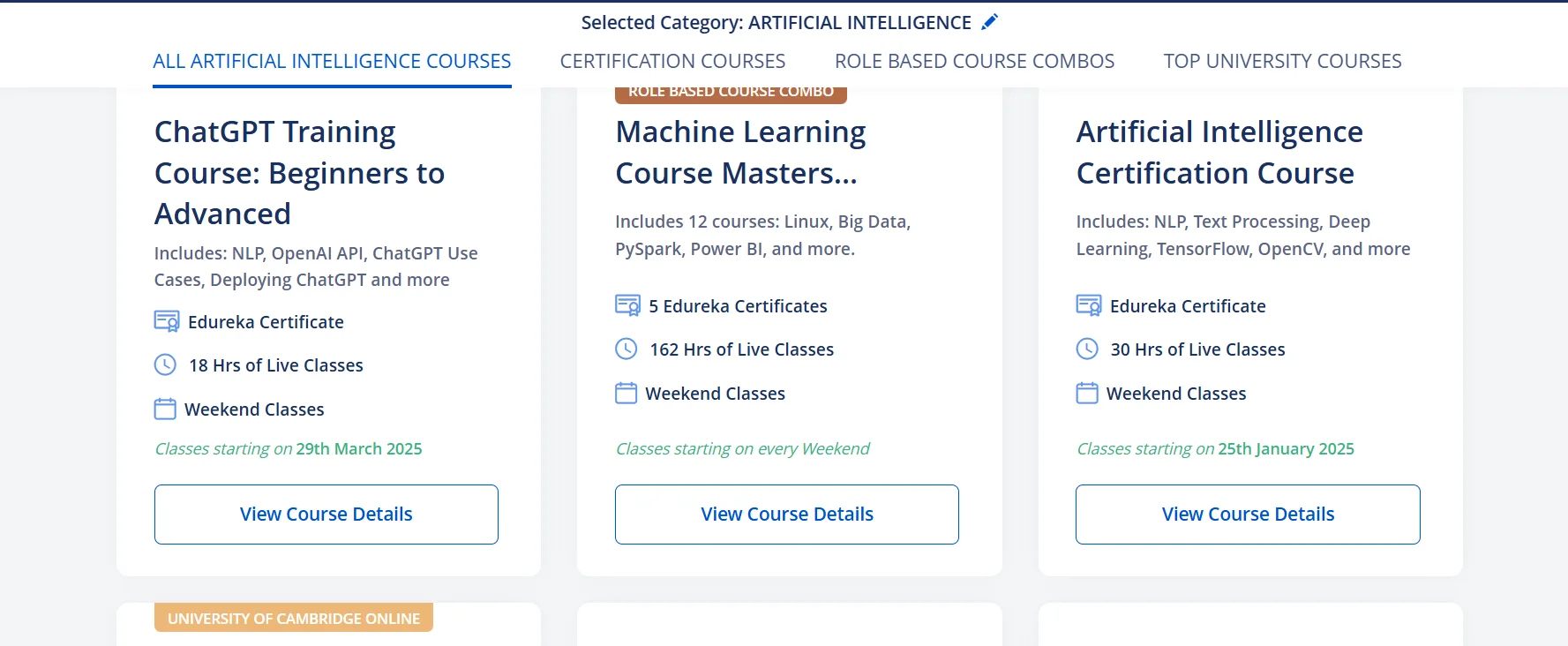Image resolution: width=1568 pixels, height=646 pixels.
Task: Switch to Certification Courses tab
Action: tap(672, 61)
